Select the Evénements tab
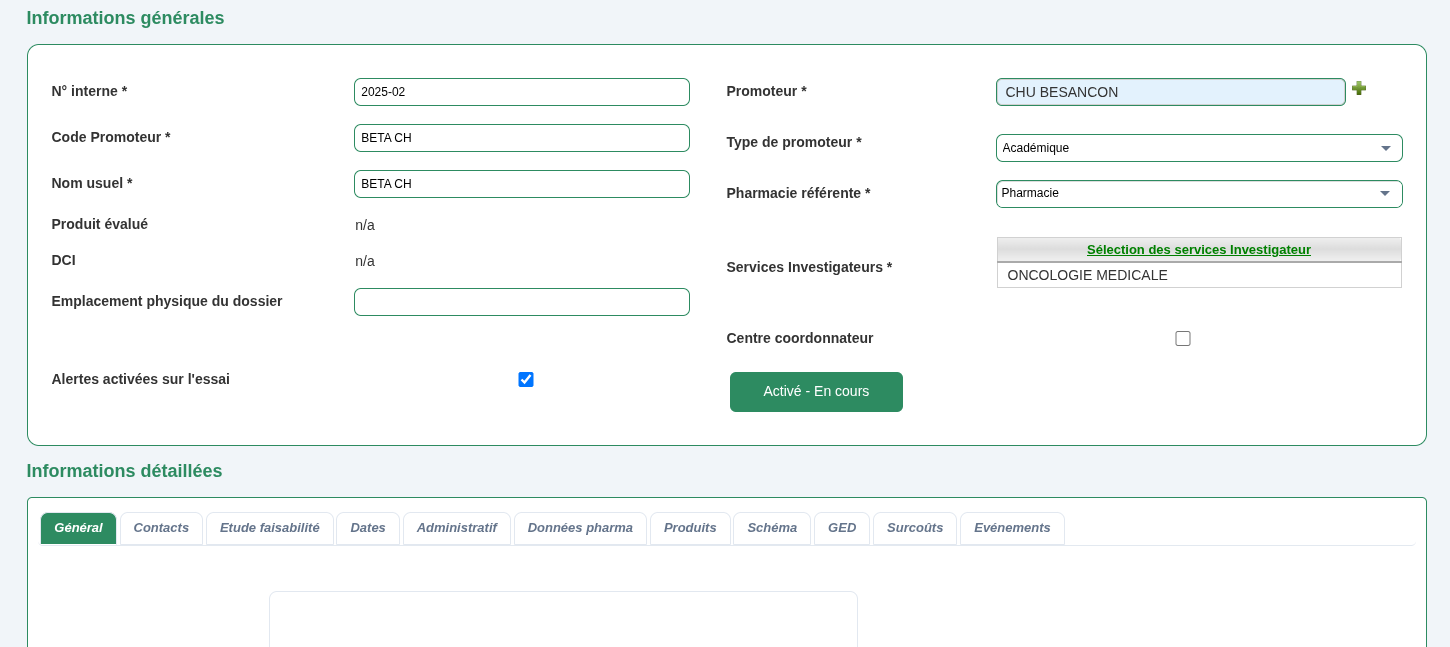 [x=1012, y=528]
